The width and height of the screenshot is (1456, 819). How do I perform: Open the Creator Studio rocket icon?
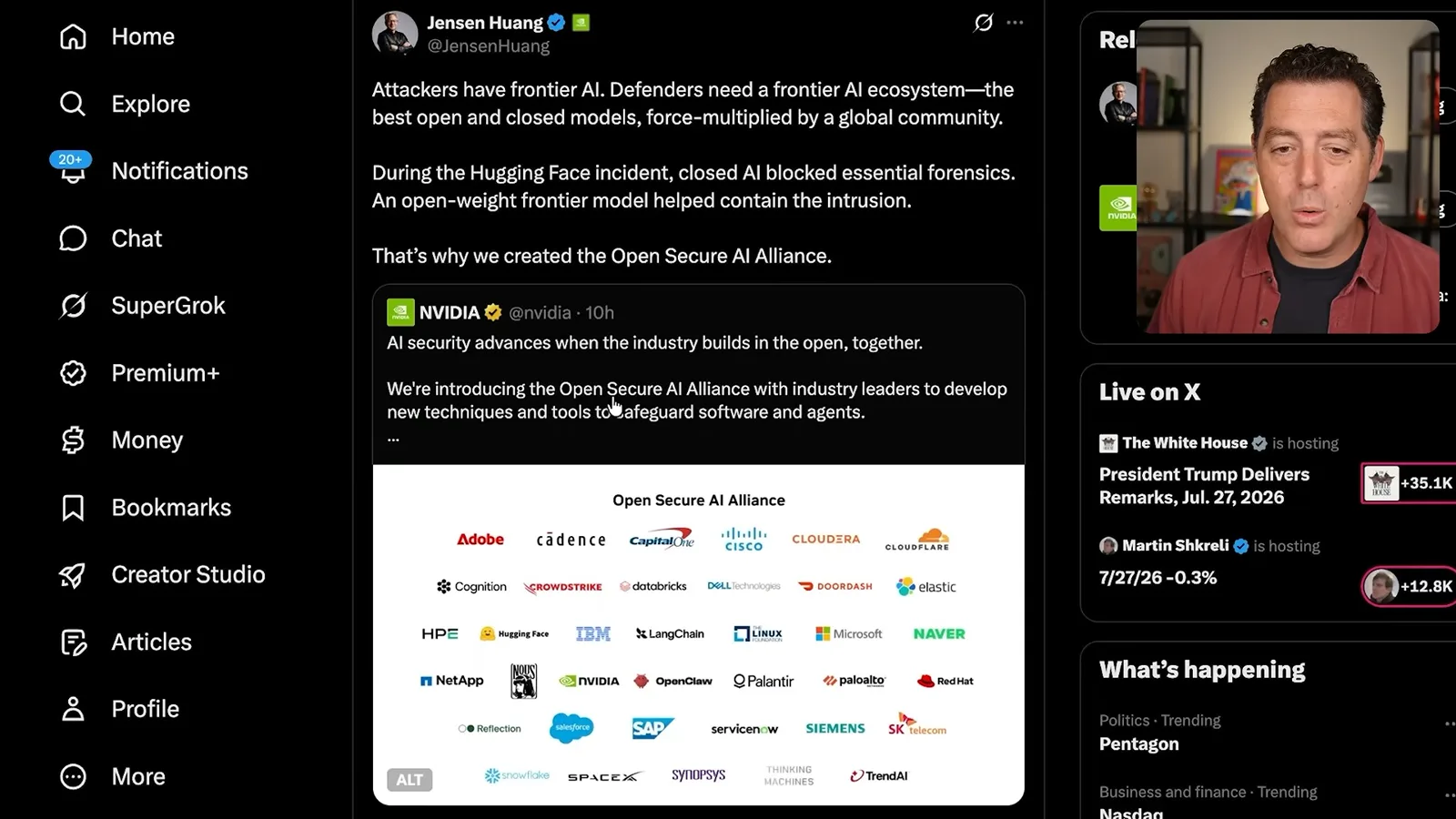[x=73, y=575]
